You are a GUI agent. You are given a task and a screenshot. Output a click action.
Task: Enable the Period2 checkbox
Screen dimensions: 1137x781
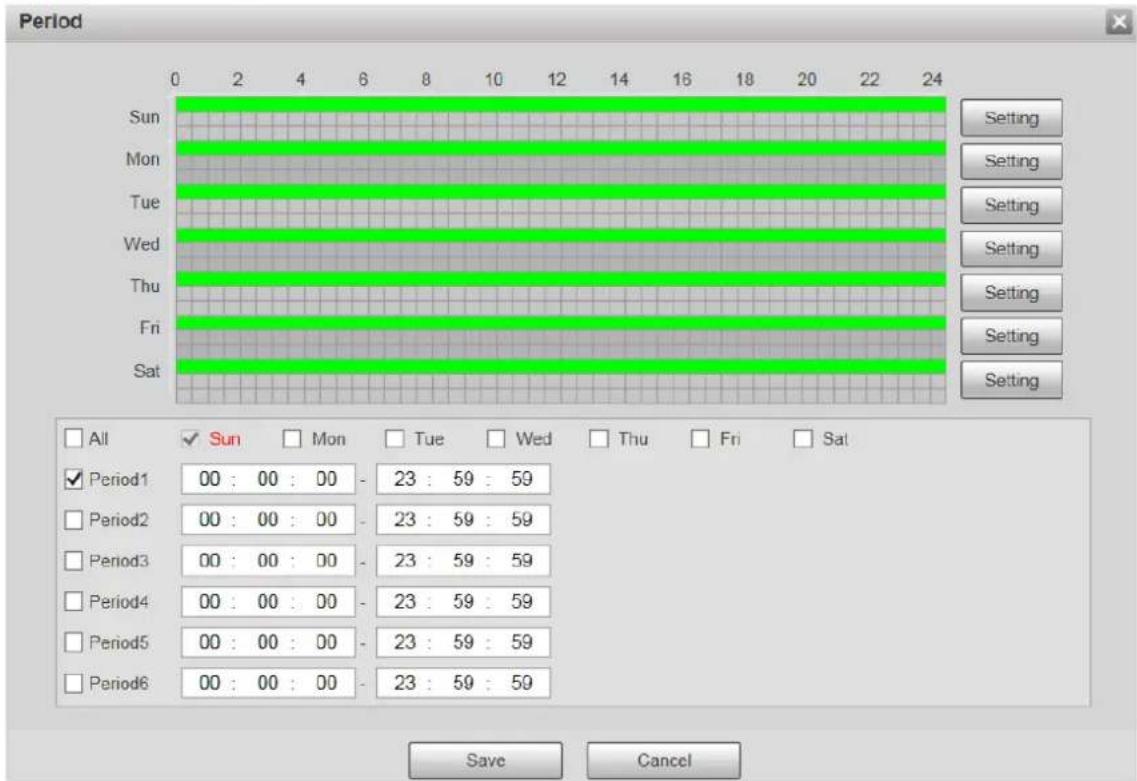[x=73, y=520]
